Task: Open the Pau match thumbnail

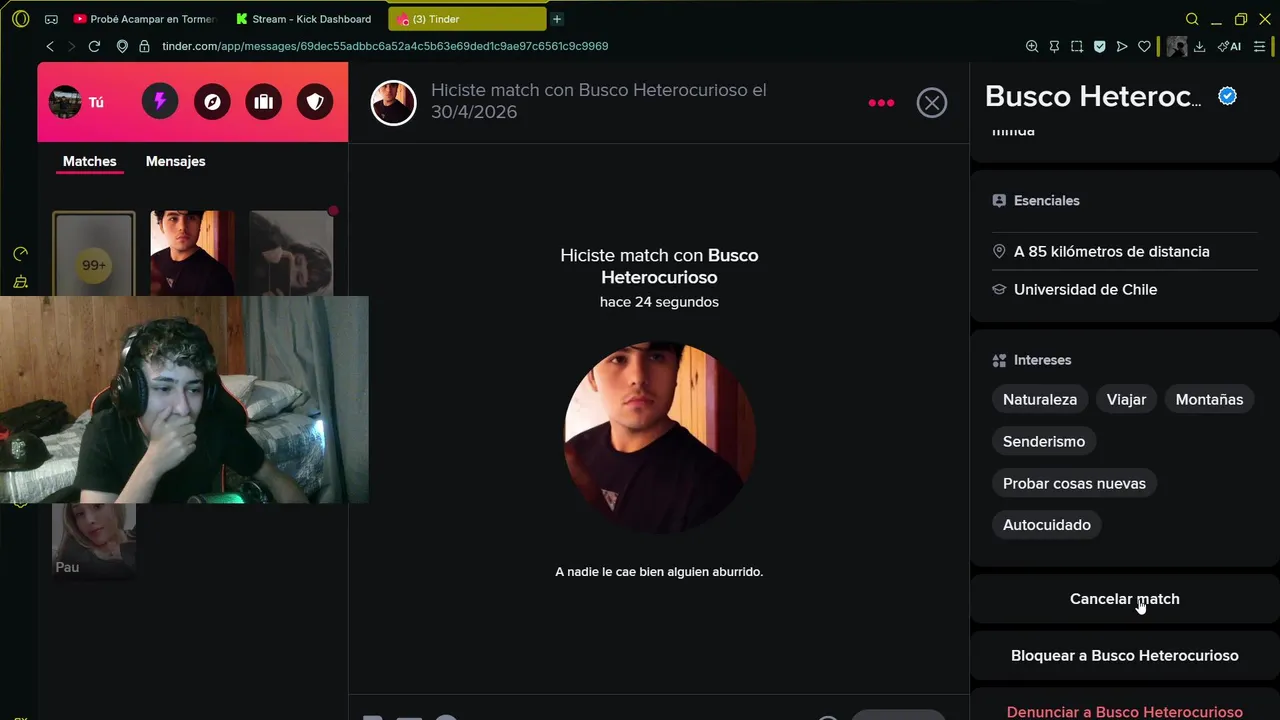Action: [x=94, y=541]
